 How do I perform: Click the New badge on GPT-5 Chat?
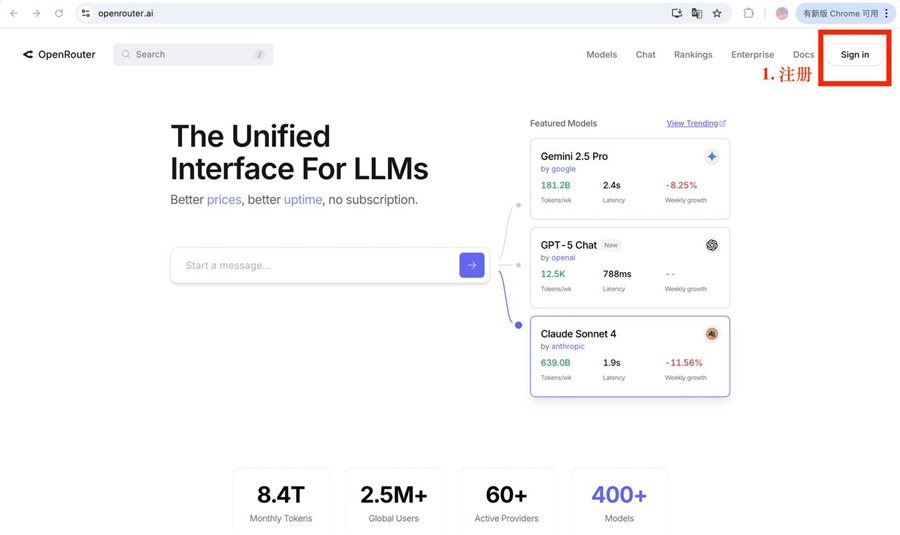[611, 245]
